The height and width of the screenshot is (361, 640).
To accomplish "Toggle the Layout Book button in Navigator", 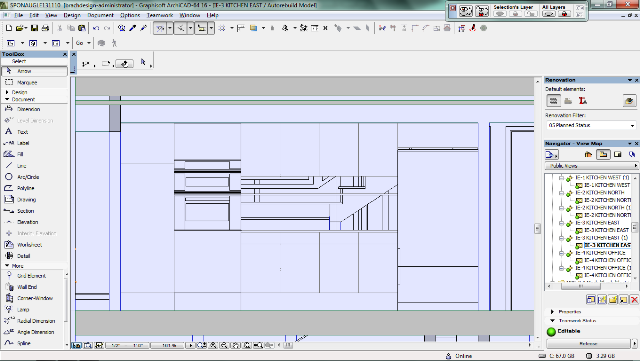I will tap(618, 154).
